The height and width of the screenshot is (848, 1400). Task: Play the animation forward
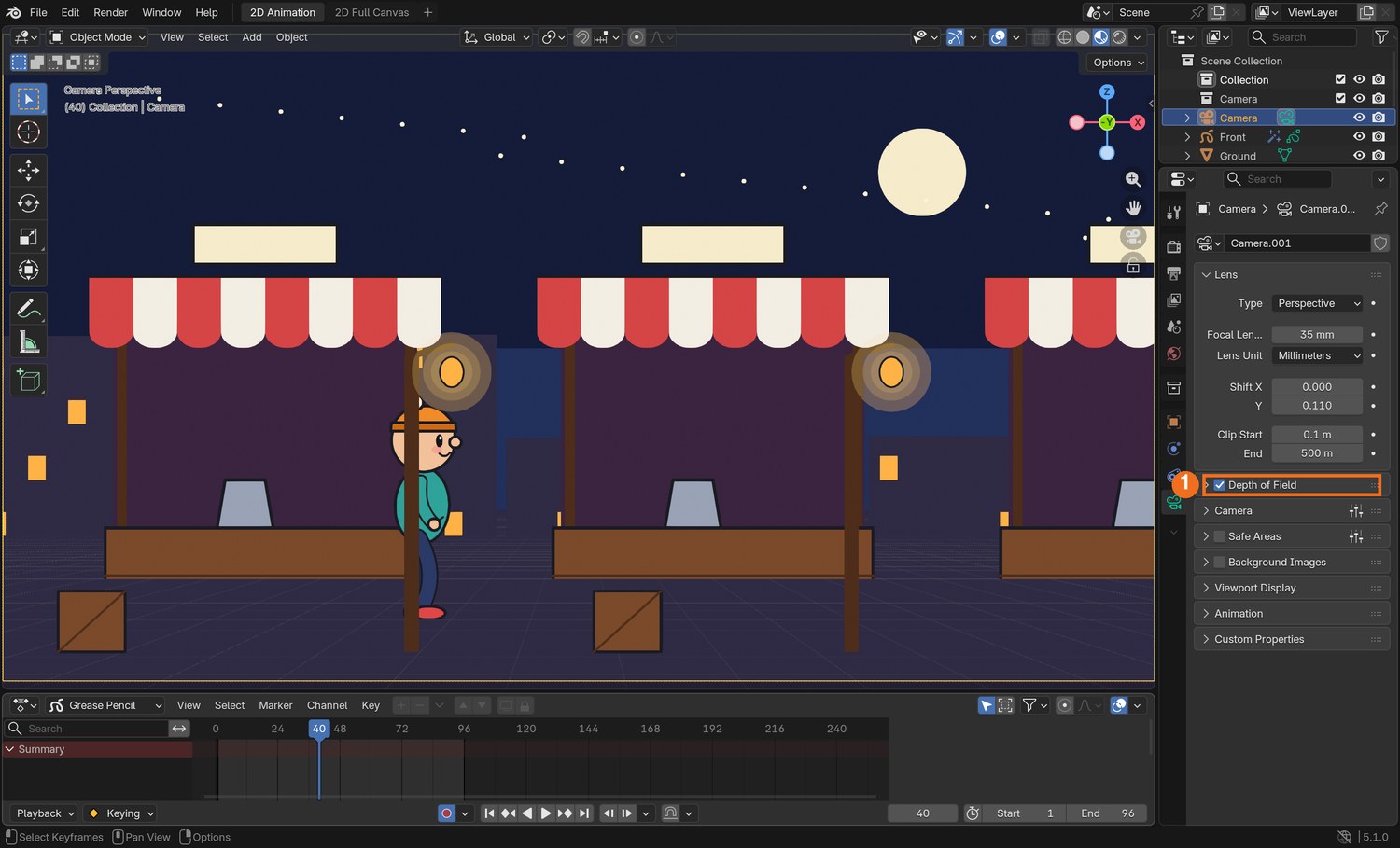pos(546,813)
